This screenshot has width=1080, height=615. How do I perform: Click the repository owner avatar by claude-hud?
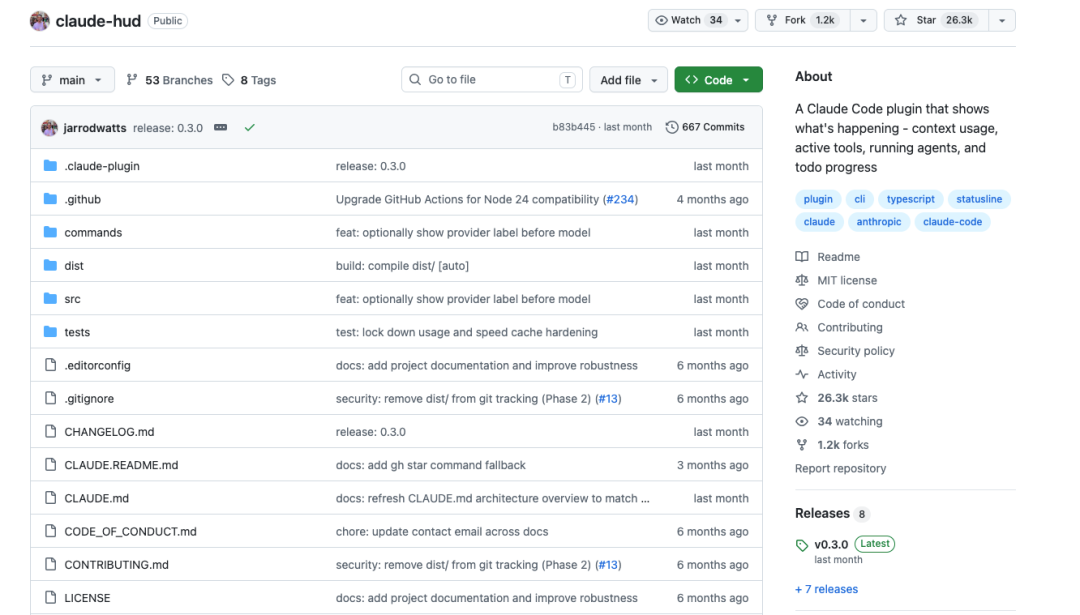(40, 21)
